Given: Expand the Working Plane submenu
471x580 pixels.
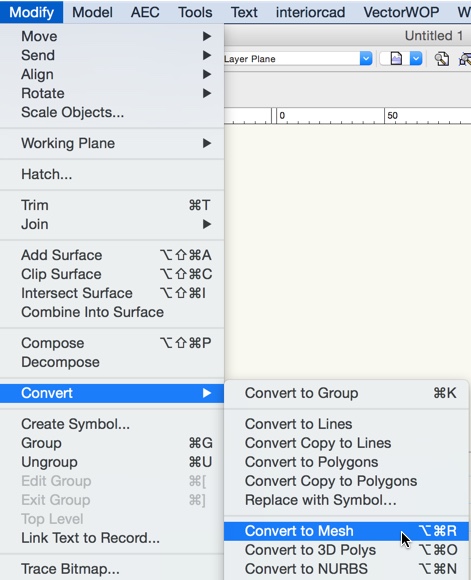Looking at the screenshot, I should click(112, 143).
